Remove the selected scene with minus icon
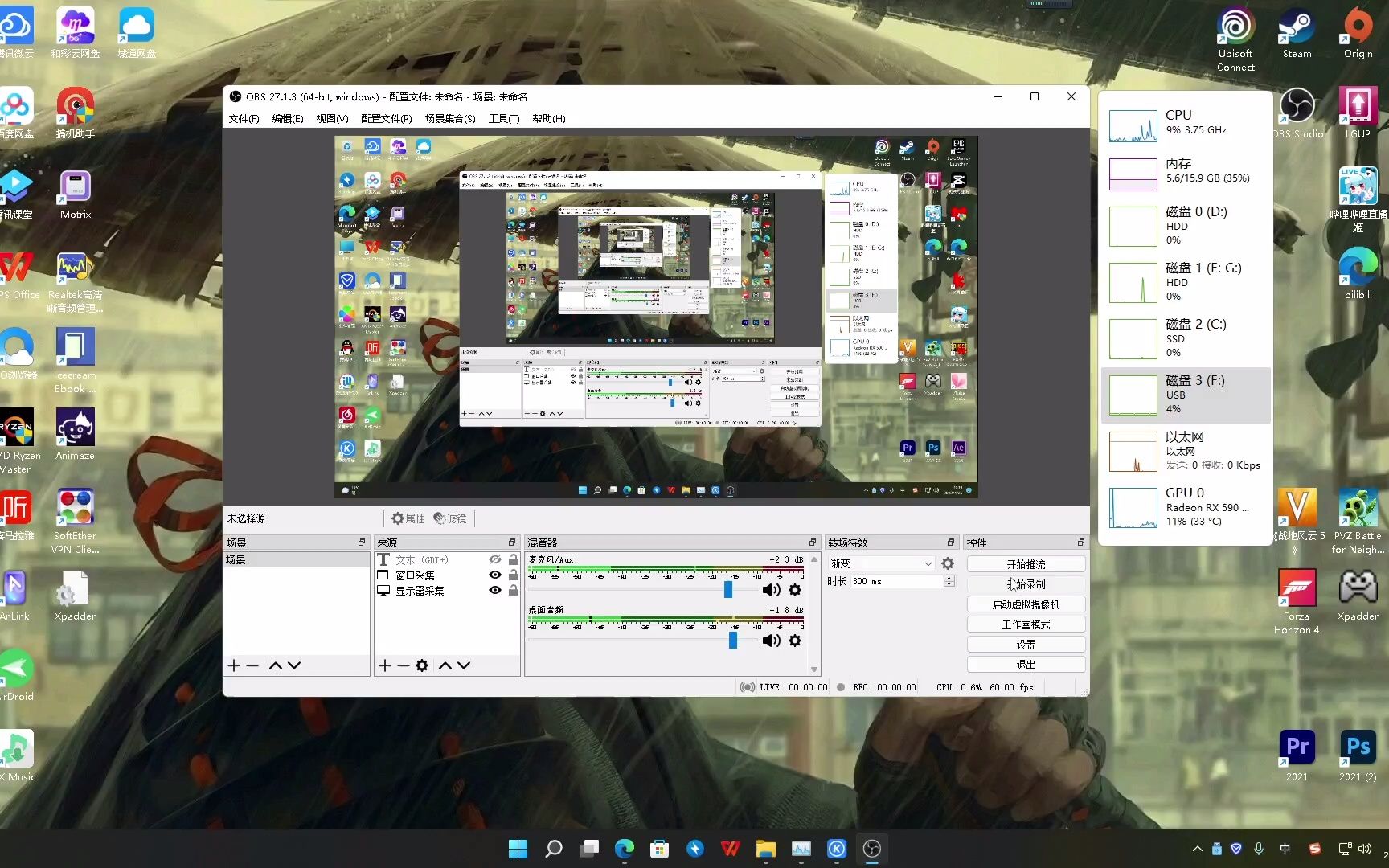The image size is (1389, 868). tap(252, 665)
